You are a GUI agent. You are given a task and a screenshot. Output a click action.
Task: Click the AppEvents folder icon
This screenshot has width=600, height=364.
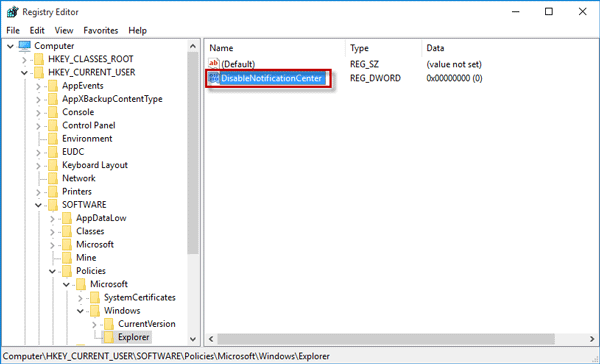tap(53, 85)
